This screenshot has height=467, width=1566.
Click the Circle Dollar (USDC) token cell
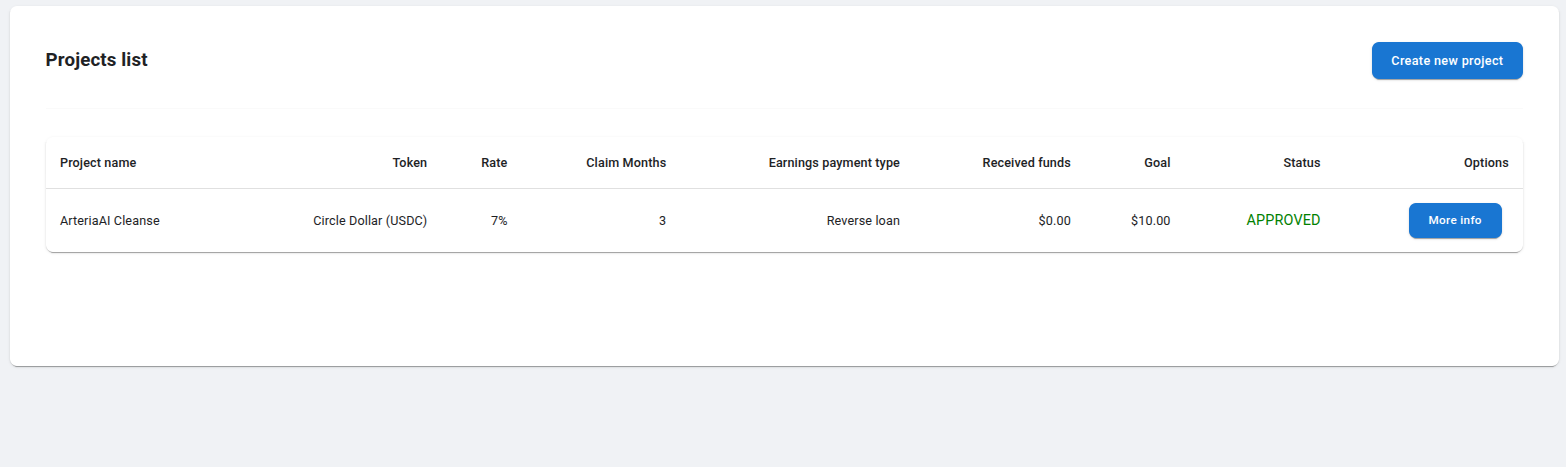[370, 221]
